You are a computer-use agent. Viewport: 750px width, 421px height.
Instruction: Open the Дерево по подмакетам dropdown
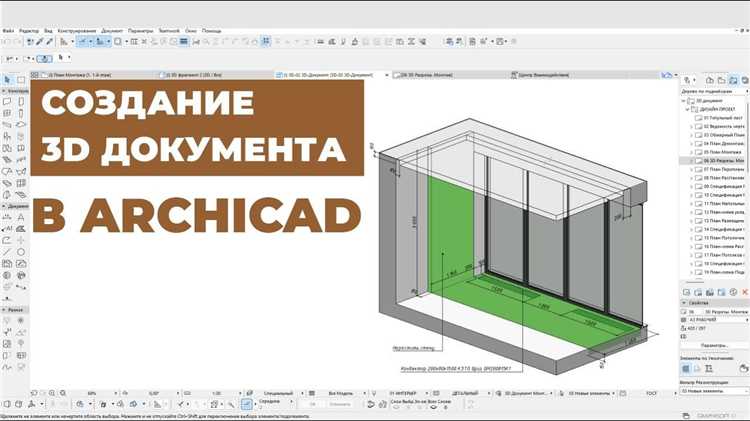pyautogui.click(x=714, y=91)
